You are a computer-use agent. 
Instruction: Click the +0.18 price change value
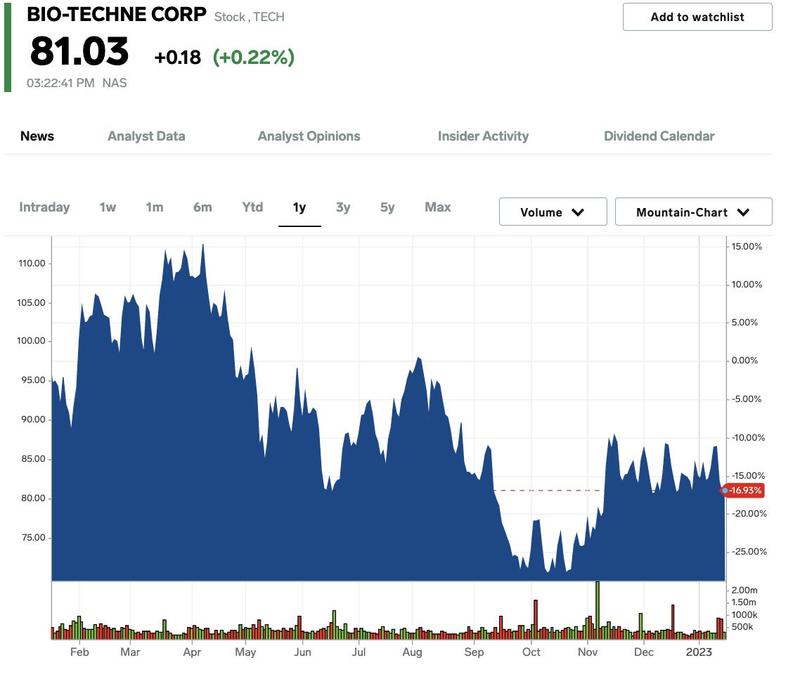coord(178,57)
